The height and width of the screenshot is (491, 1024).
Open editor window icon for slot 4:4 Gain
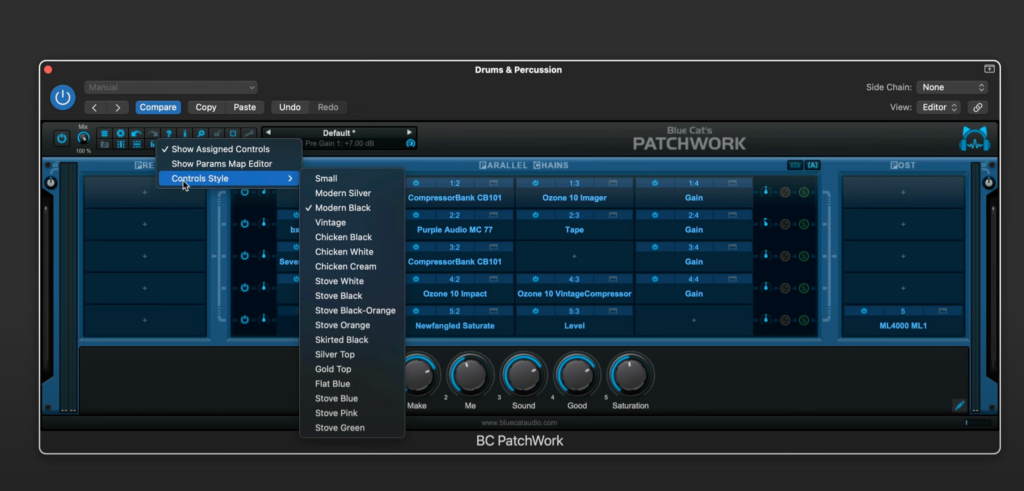(x=732, y=279)
